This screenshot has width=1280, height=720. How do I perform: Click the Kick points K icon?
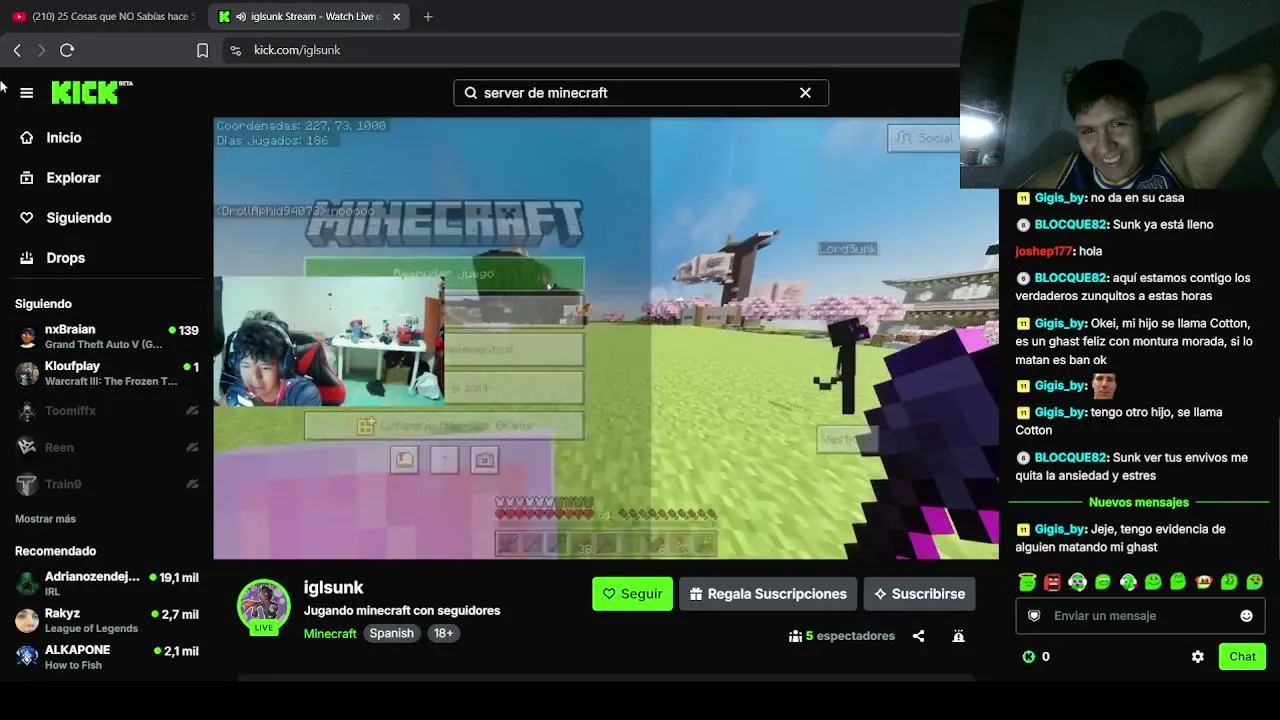(1028, 657)
